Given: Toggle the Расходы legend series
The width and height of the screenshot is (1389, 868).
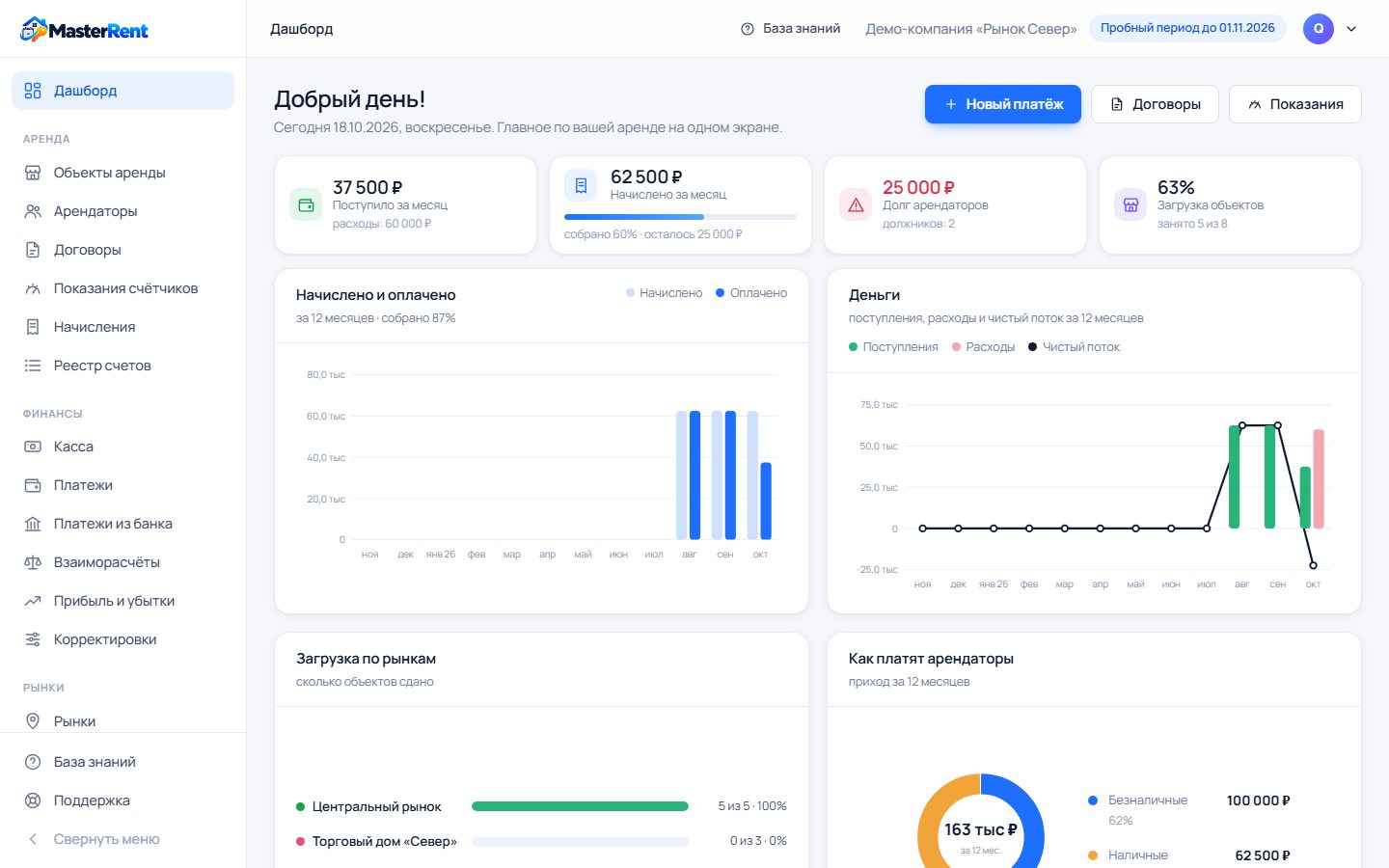Looking at the screenshot, I should [983, 347].
